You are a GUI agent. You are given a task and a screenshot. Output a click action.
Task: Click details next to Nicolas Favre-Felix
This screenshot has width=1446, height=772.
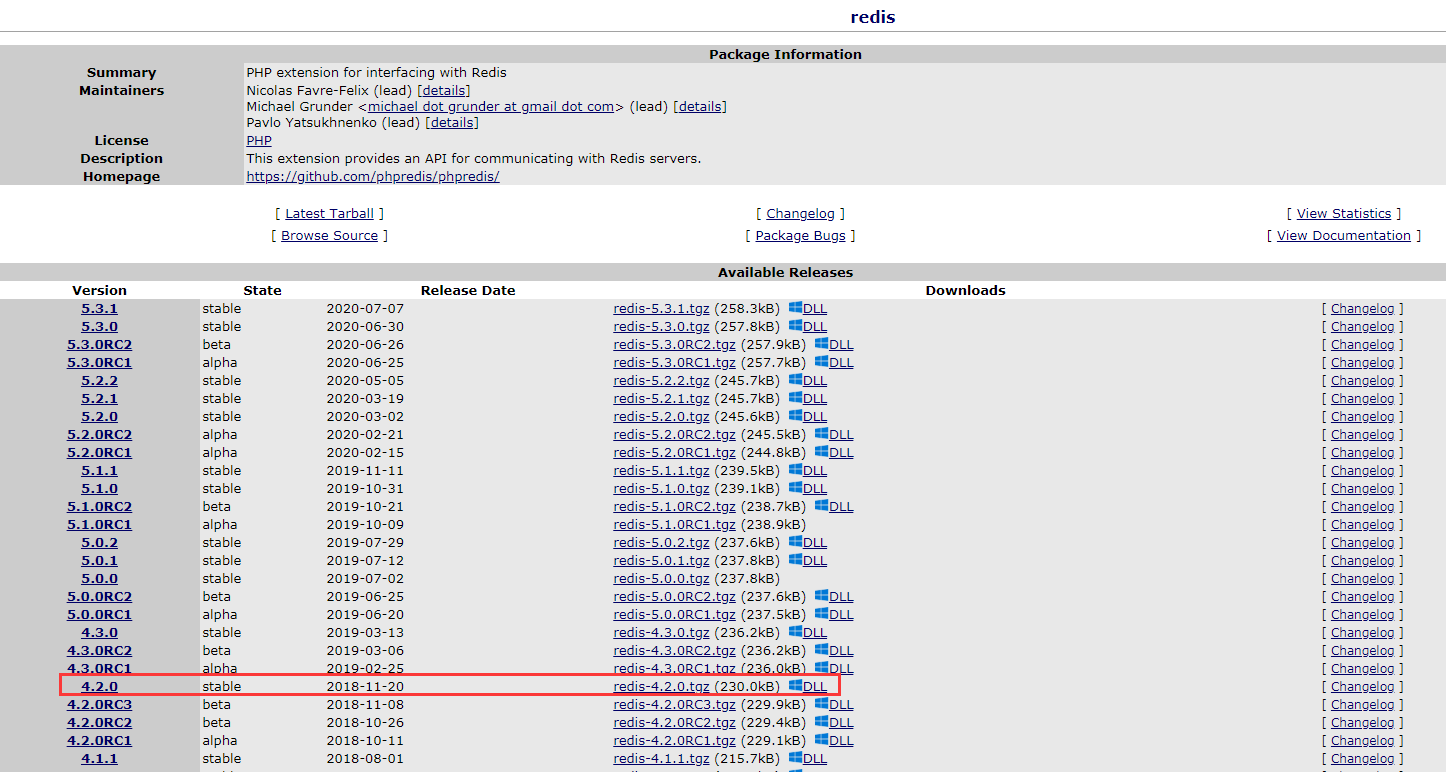pos(443,90)
